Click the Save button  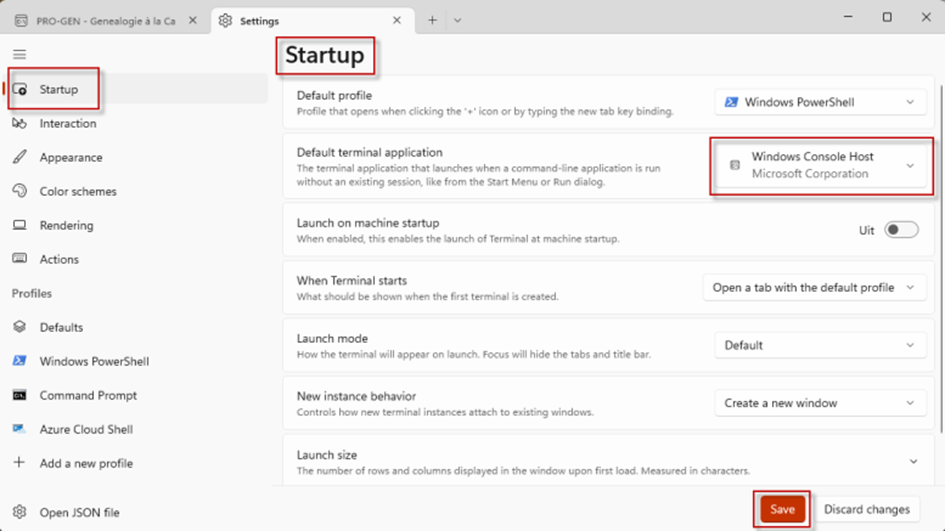coord(782,509)
